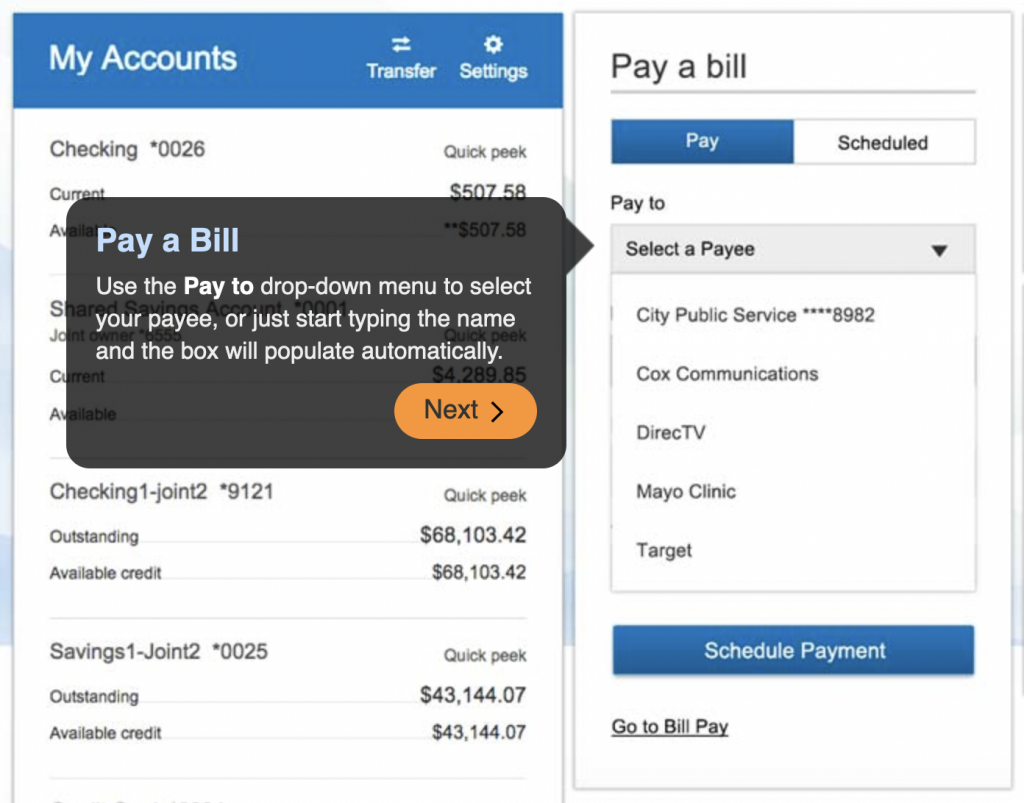Expand the Select a Payee dropdown arrow
Image resolution: width=1024 pixels, height=803 pixels.
tap(939, 250)
